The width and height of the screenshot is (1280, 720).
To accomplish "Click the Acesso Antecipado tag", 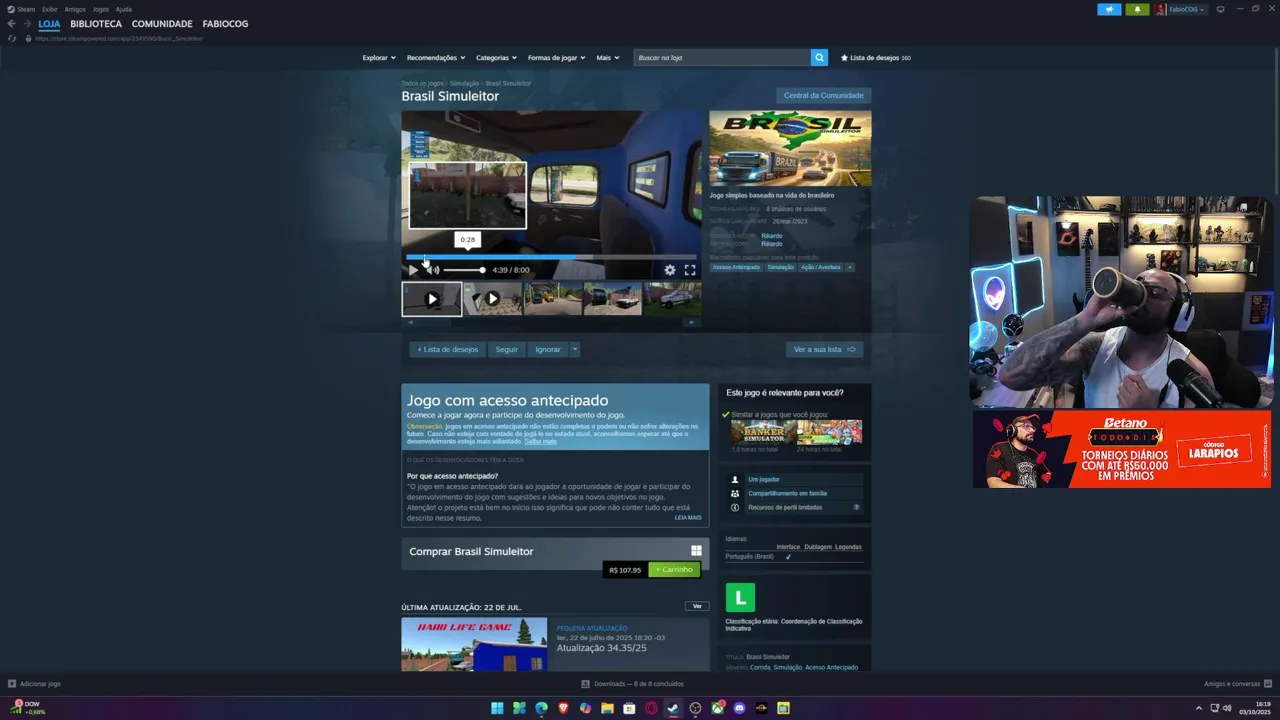I will (x=737, y=267).
